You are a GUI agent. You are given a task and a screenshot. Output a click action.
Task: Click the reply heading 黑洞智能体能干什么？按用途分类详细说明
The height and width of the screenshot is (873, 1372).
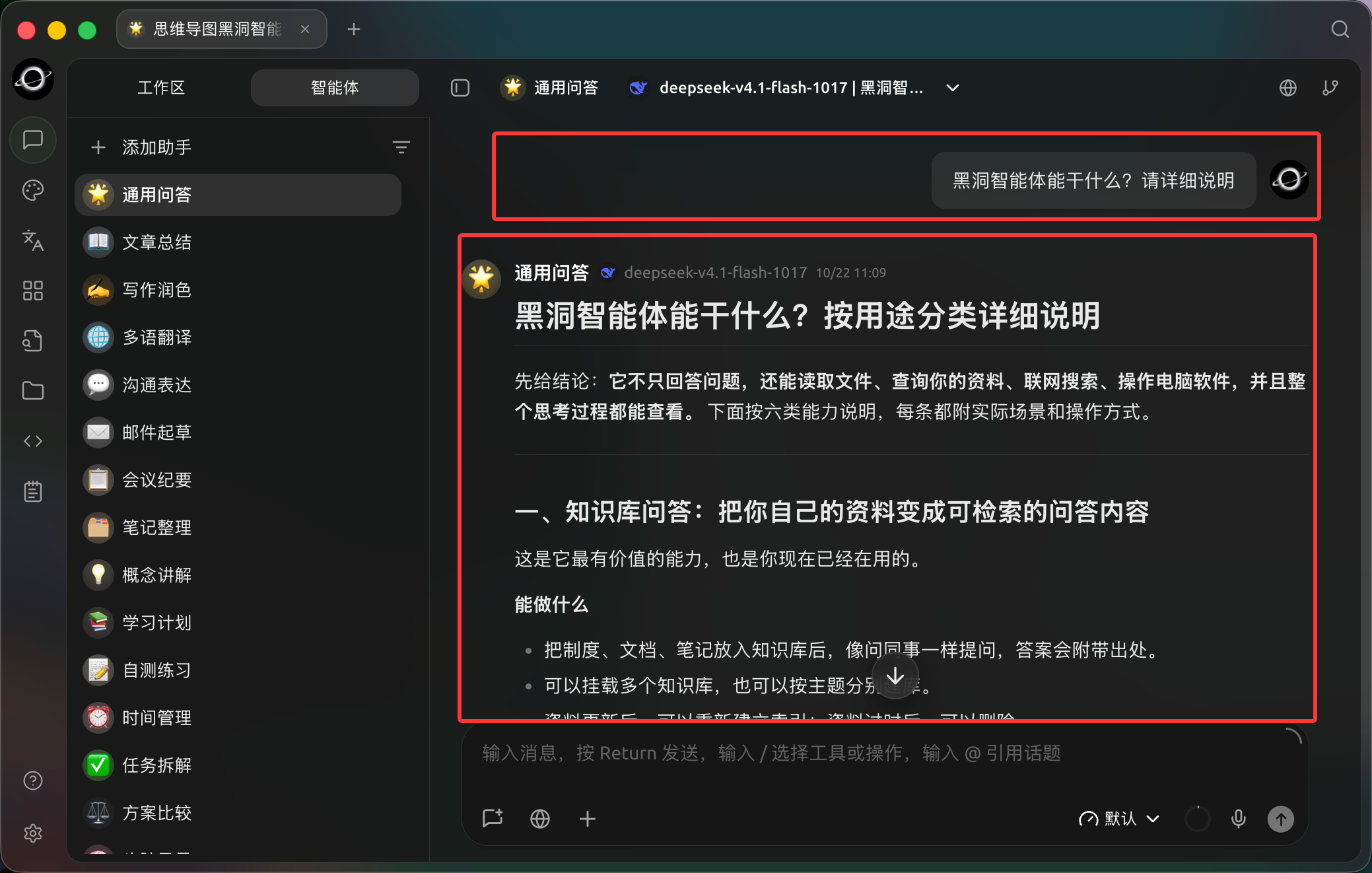click(x=807, y=316)
